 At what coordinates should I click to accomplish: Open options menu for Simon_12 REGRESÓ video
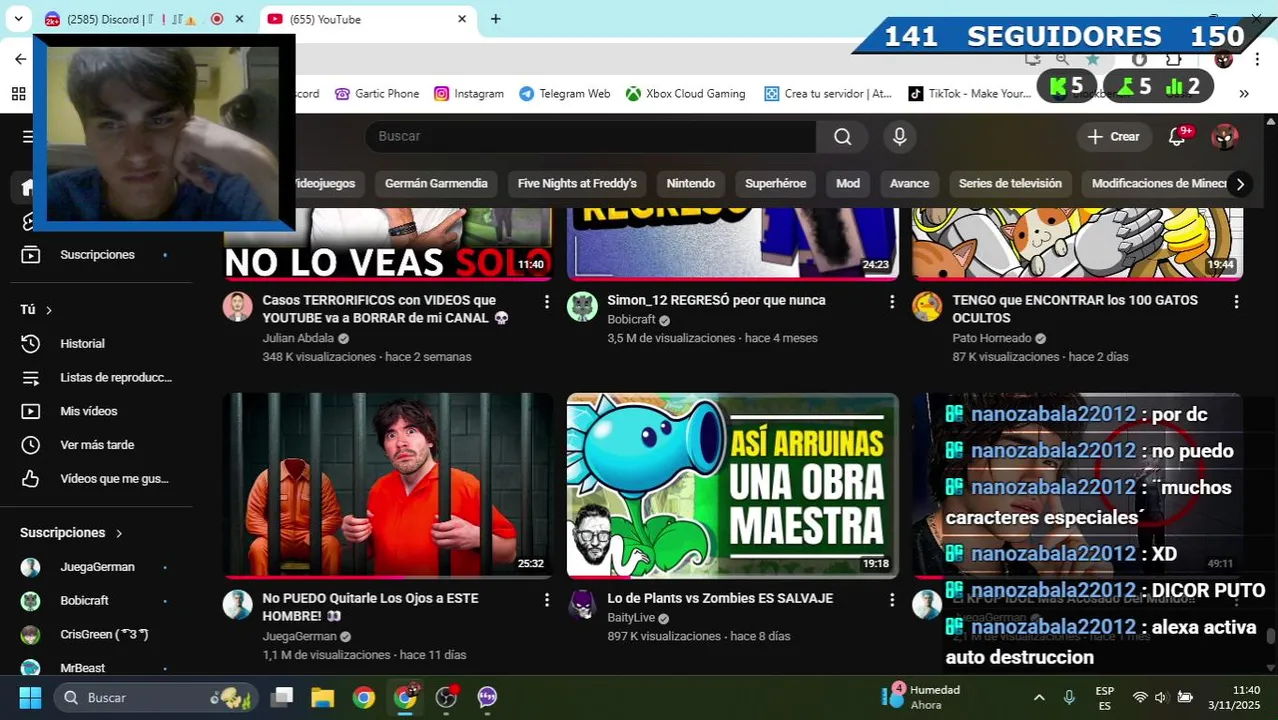click(x=892, y=301)
